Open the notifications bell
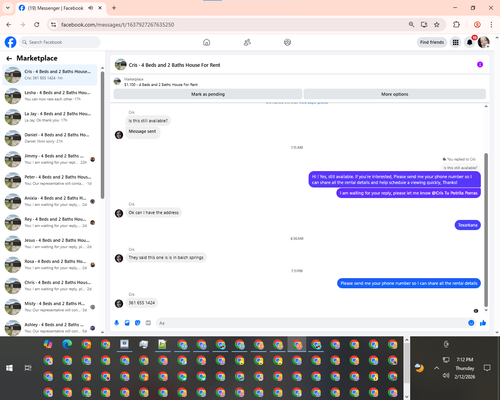The height and width of the screenshot is (400, 500). pyautogui.click(x=469, y=42)
